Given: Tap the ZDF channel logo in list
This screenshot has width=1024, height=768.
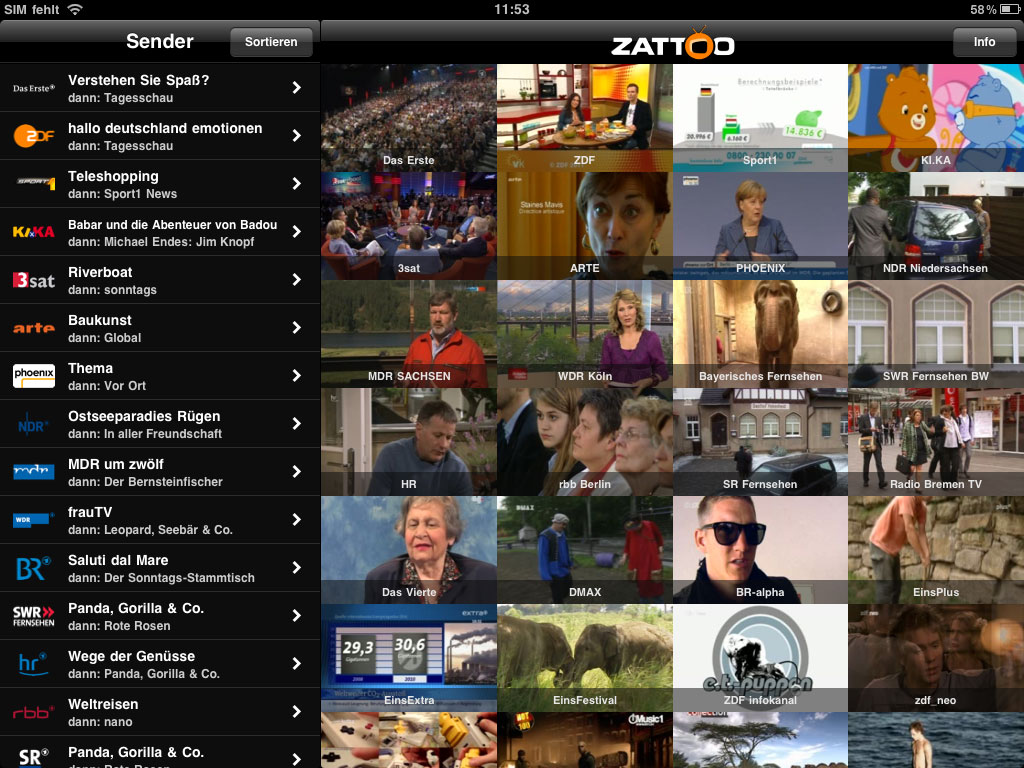Looking at the screenshot, I should tap(33, 136).
